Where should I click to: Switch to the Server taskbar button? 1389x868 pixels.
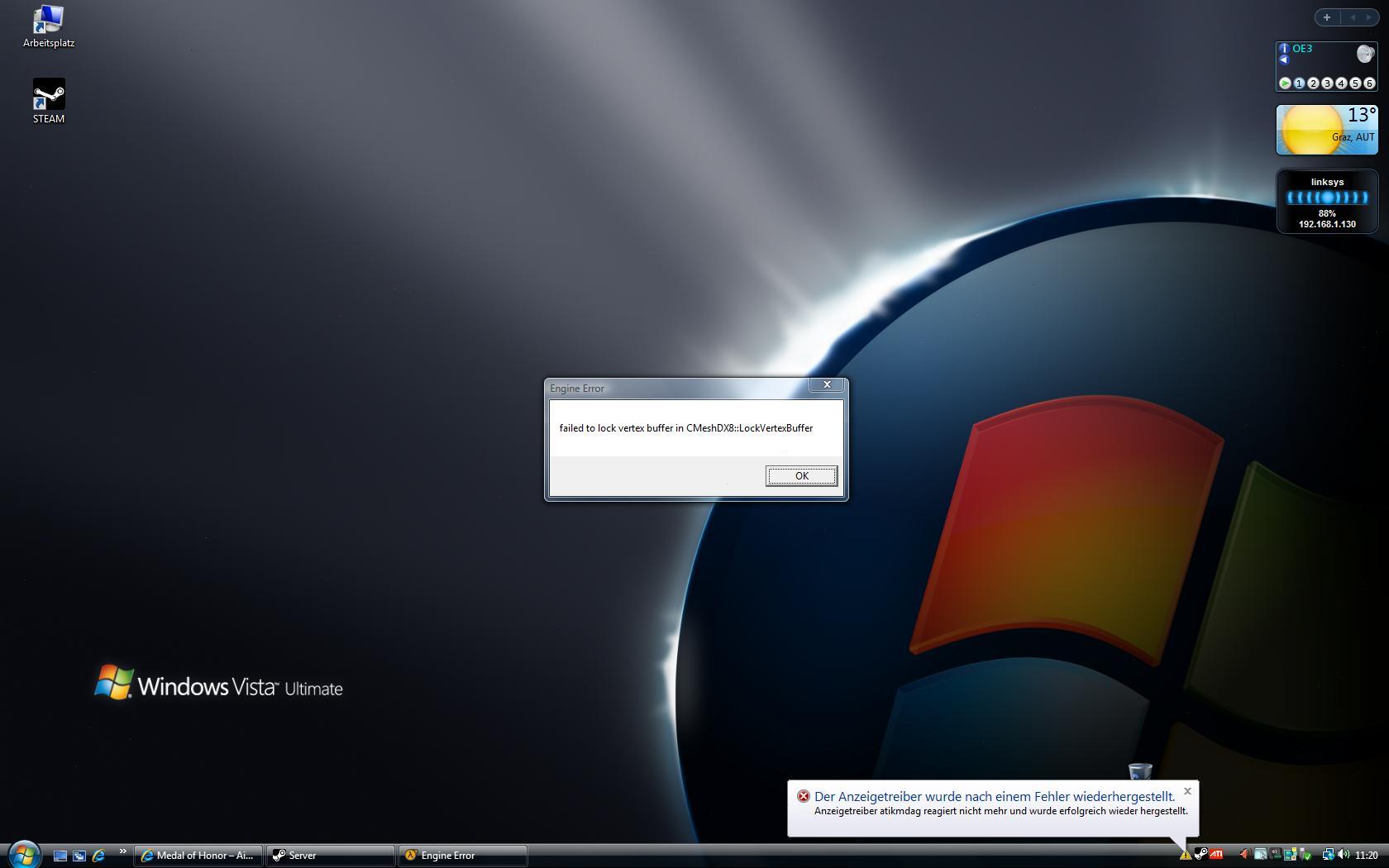point(330,856)
